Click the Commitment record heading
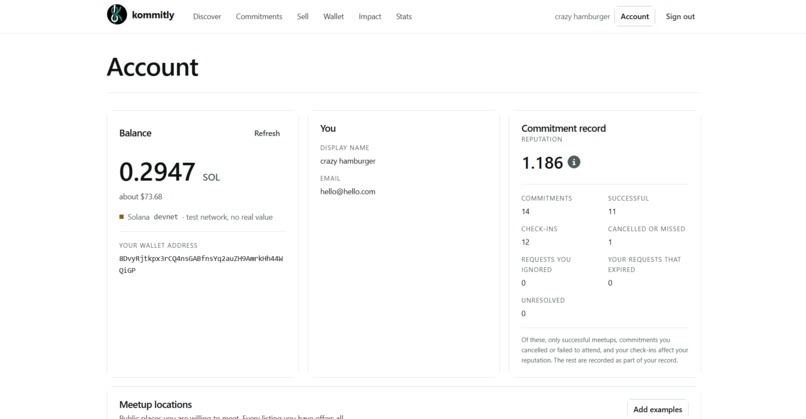Viewport: 806px width, 419px height. (563, 129)
